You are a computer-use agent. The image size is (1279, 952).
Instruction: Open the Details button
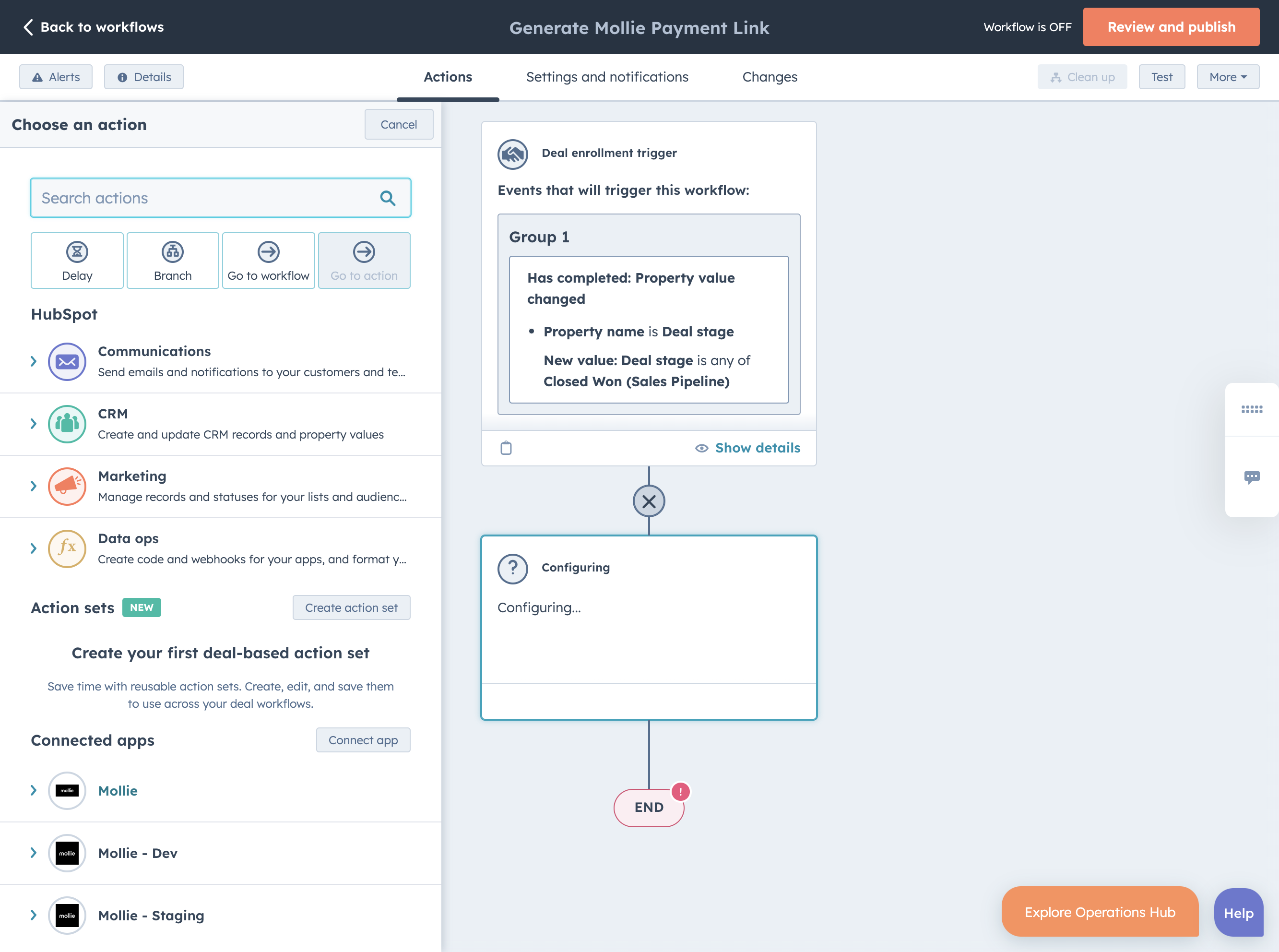pos(144,77)
